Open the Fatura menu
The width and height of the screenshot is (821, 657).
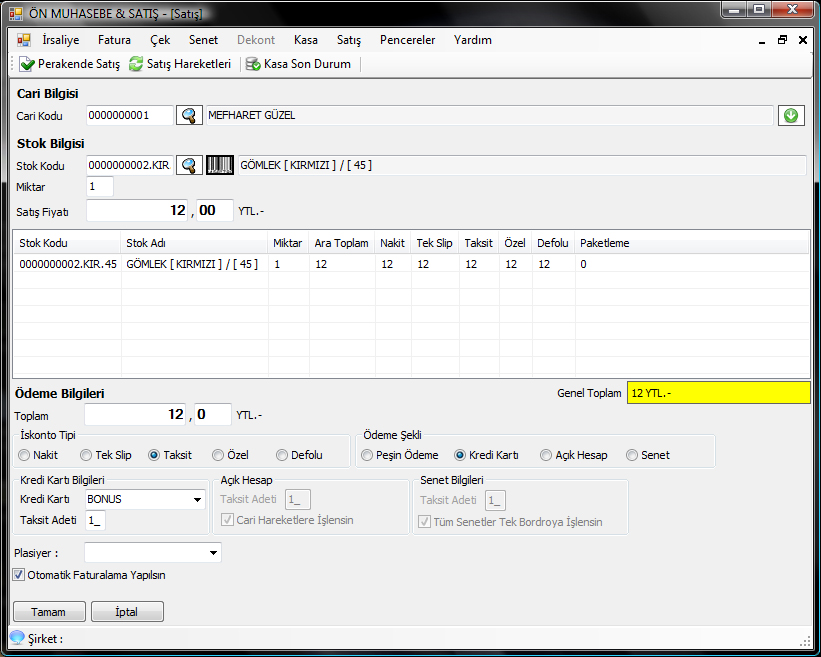tap(114, 40)
